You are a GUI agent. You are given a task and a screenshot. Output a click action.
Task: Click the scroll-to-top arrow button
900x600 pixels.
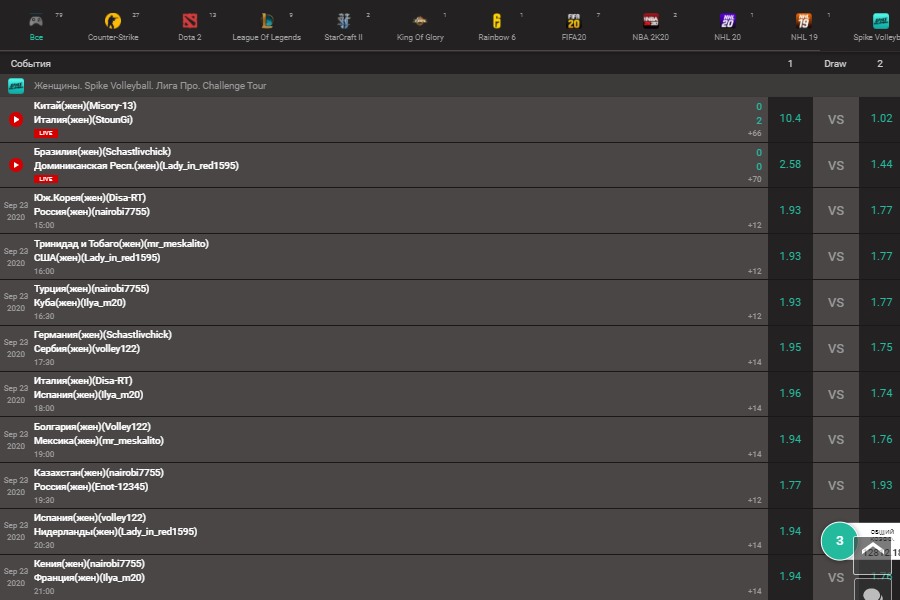[x=871, y=555]
